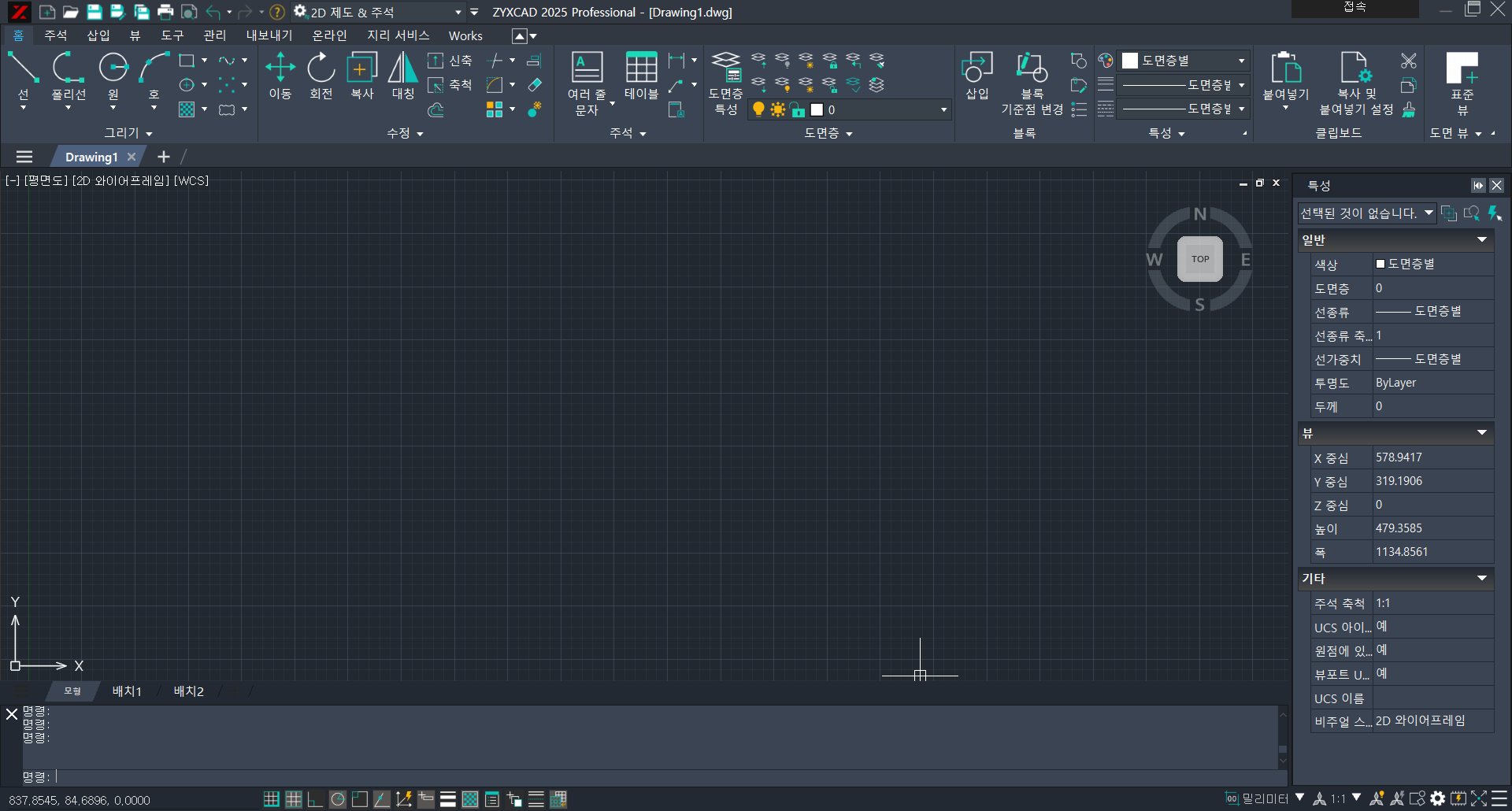This screenshot has height=811, width=1512.
Task: Select the 호 (Arc) tool
Action: 154,76
